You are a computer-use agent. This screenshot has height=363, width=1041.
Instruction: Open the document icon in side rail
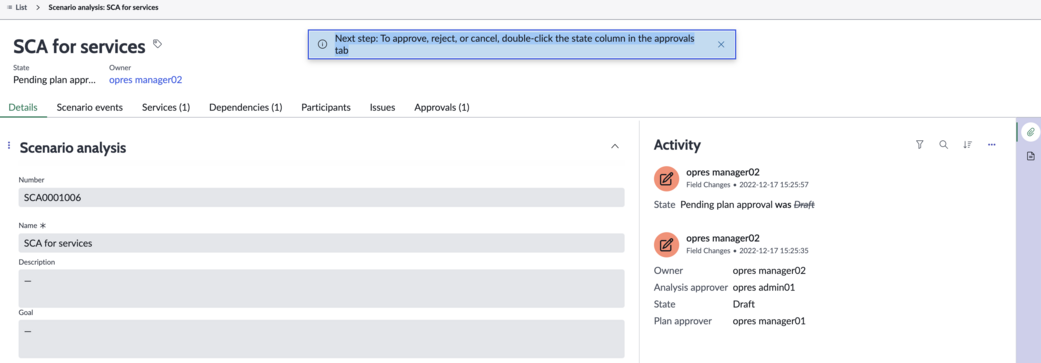1030,157
